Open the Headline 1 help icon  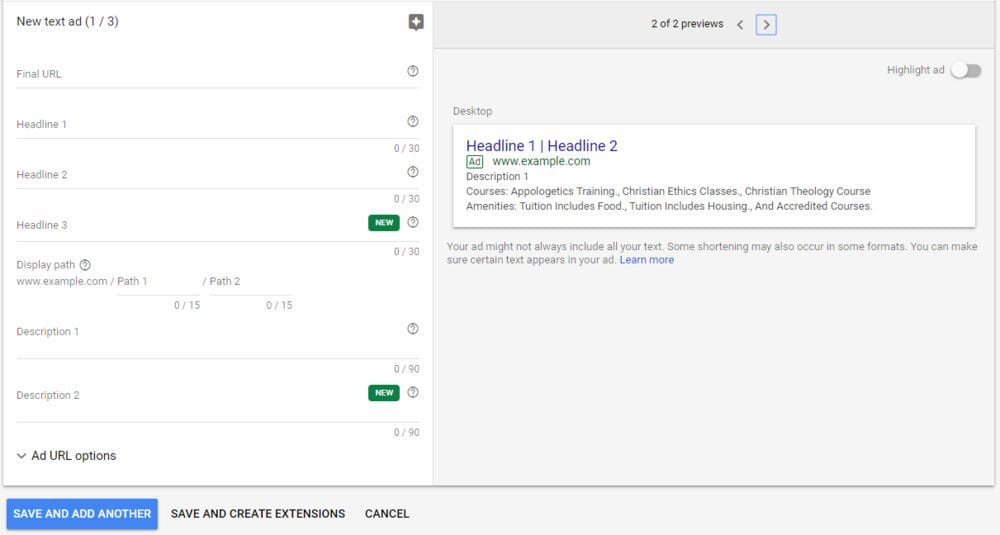tap(413, 121)
